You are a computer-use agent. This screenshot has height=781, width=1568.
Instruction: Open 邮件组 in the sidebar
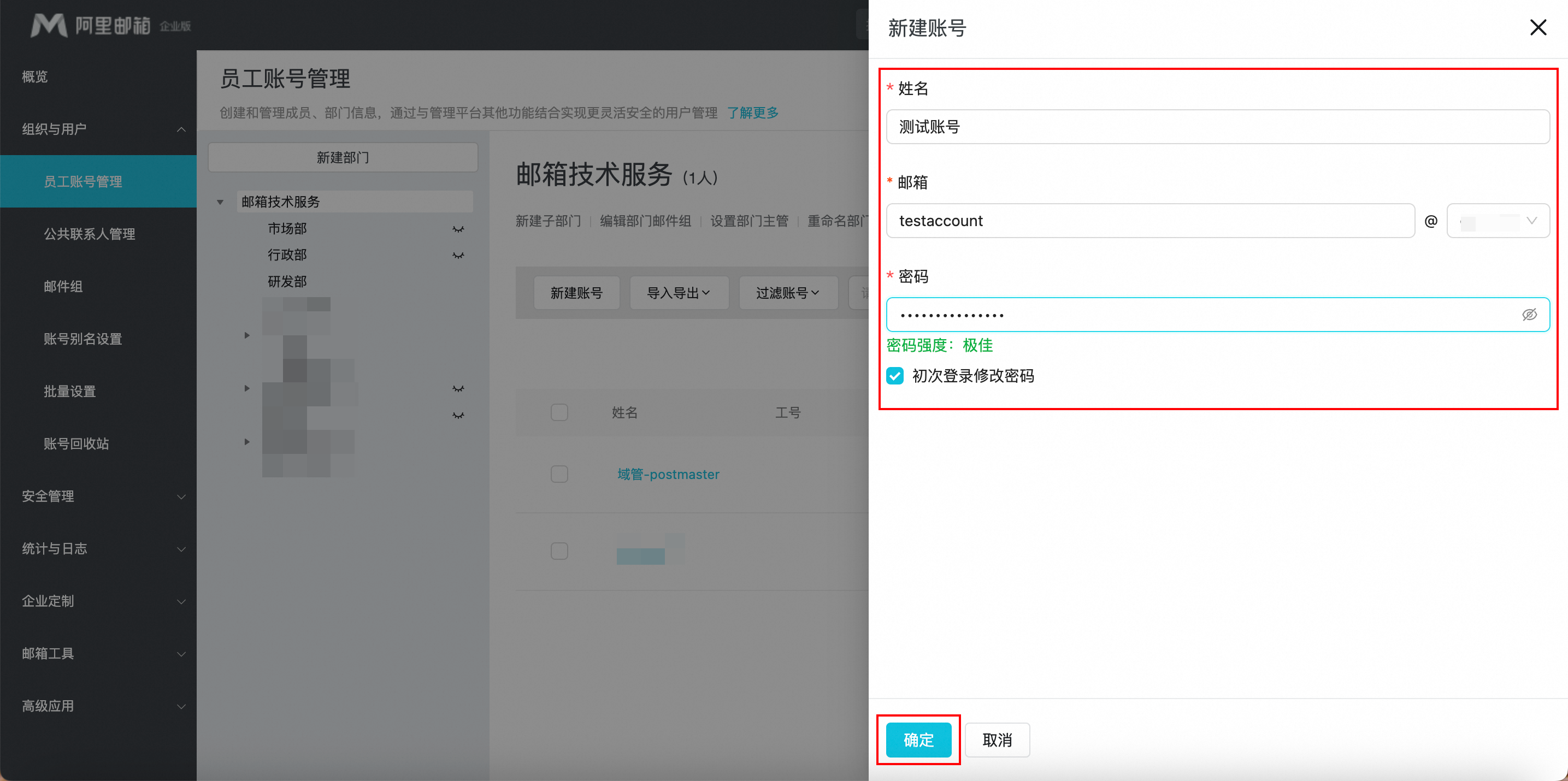[x=63, y=287]
